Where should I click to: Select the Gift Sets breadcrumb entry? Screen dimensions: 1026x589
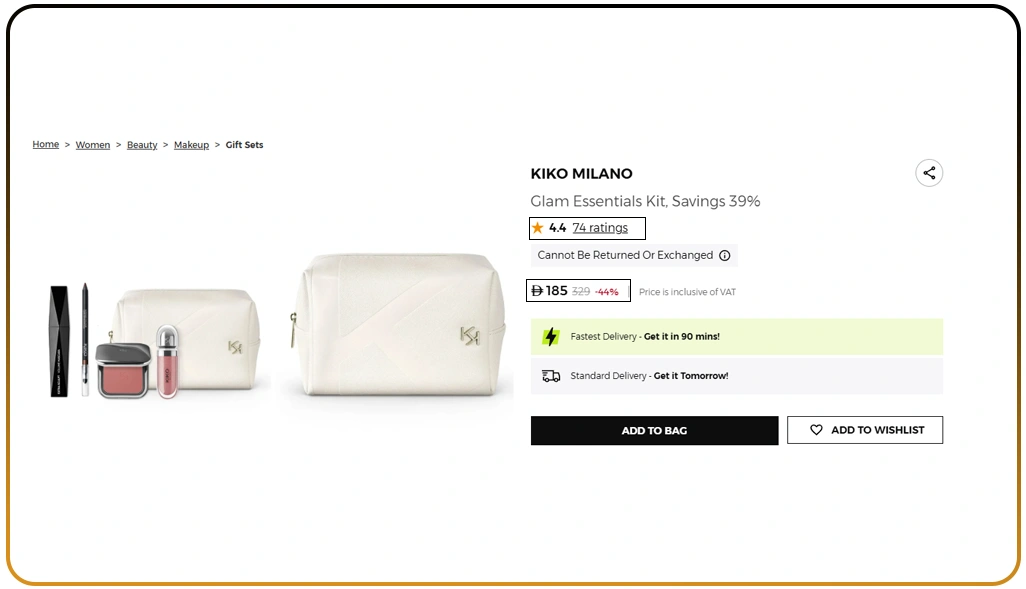click(244, 144)
